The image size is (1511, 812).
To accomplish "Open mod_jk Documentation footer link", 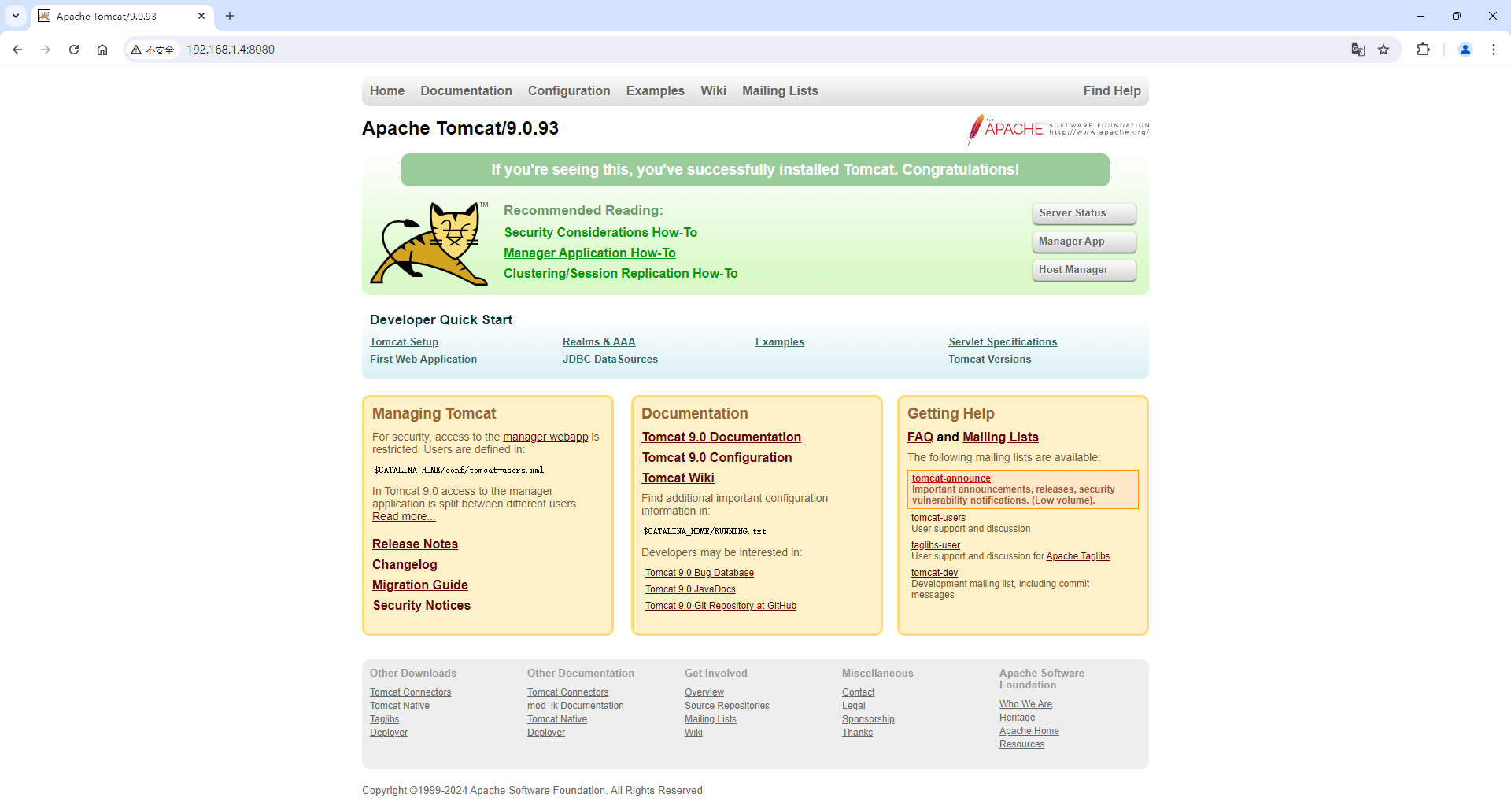I will pyautogui.click(x=575, y=707).
